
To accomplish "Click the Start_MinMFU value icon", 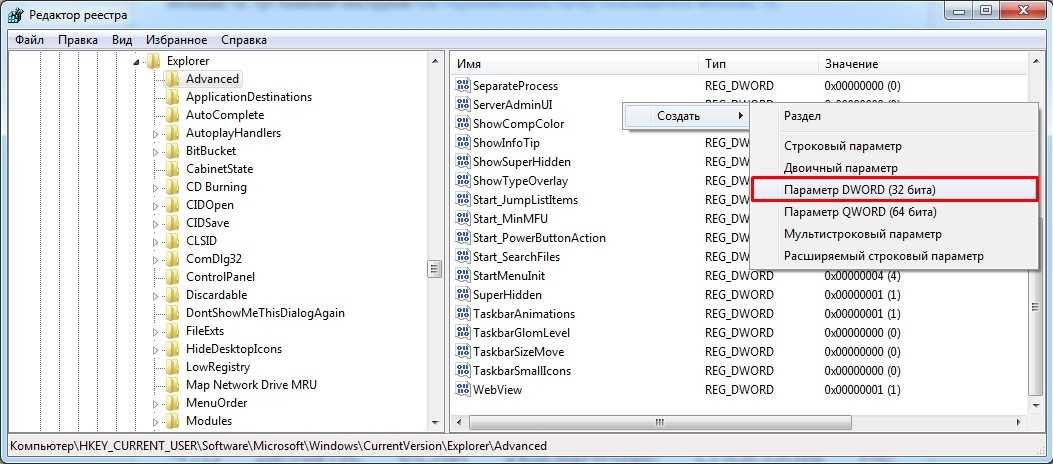I will pyautogui.click(x=463, y=219).
